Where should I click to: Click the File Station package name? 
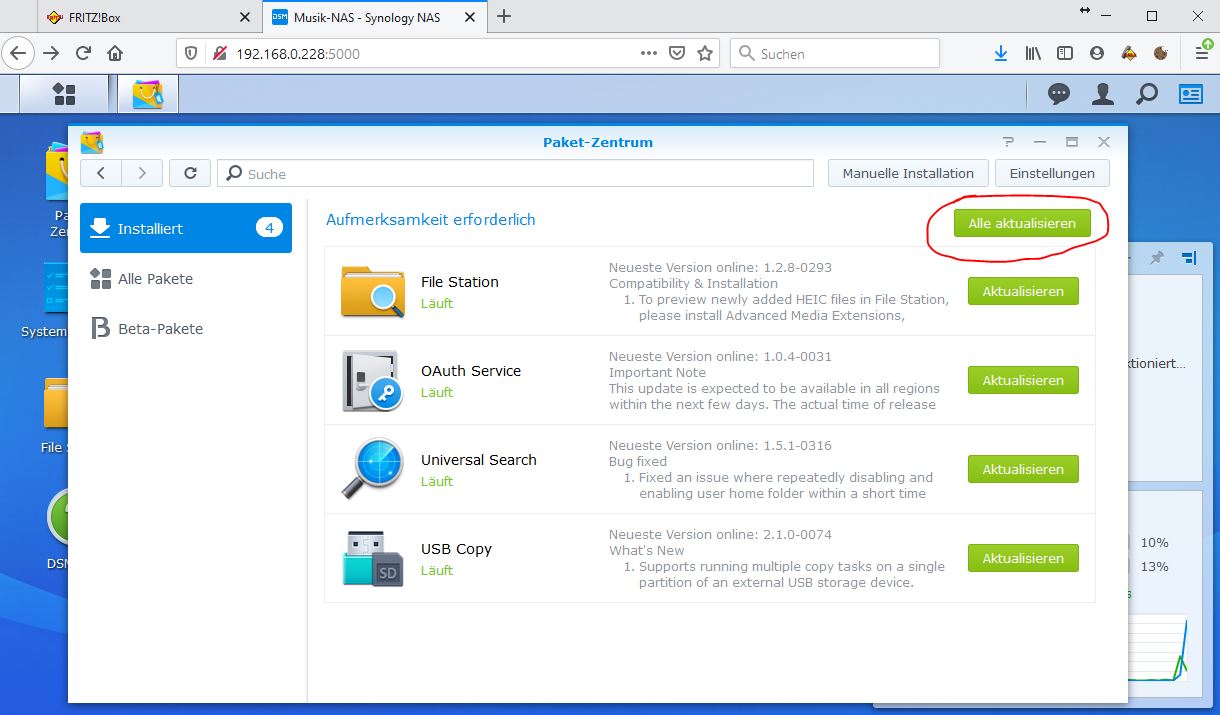tap(460, 282)
